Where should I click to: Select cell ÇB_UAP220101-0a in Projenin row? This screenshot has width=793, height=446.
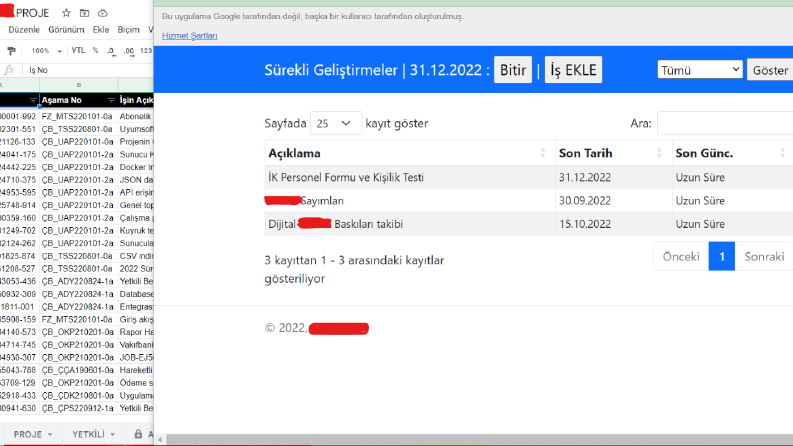[x=77, y=142]
